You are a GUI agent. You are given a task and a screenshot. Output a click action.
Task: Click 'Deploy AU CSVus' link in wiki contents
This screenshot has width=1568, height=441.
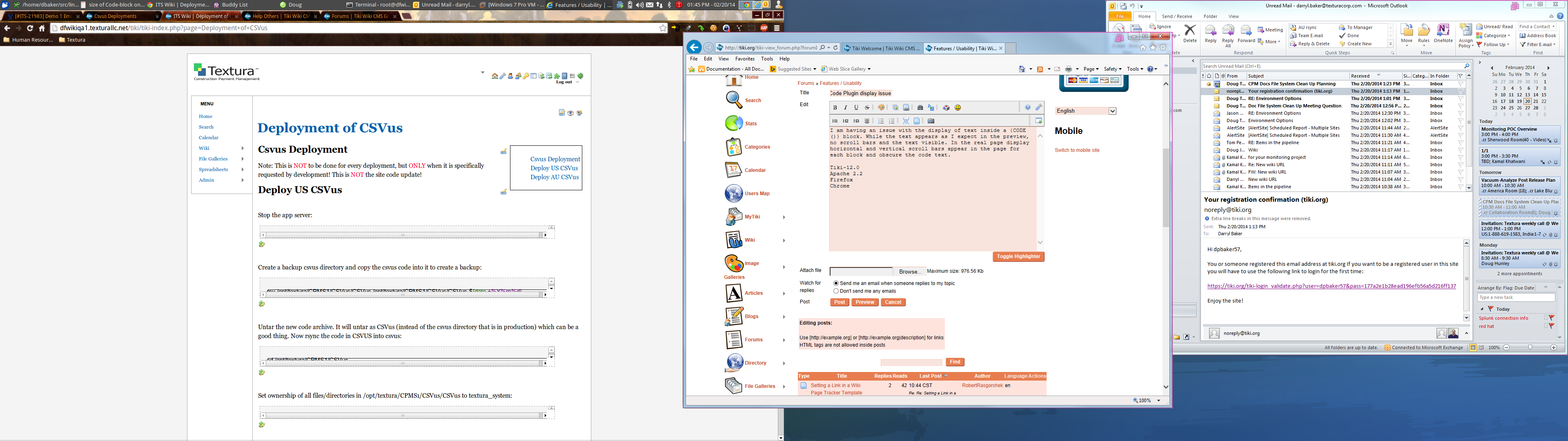(554, 177)
